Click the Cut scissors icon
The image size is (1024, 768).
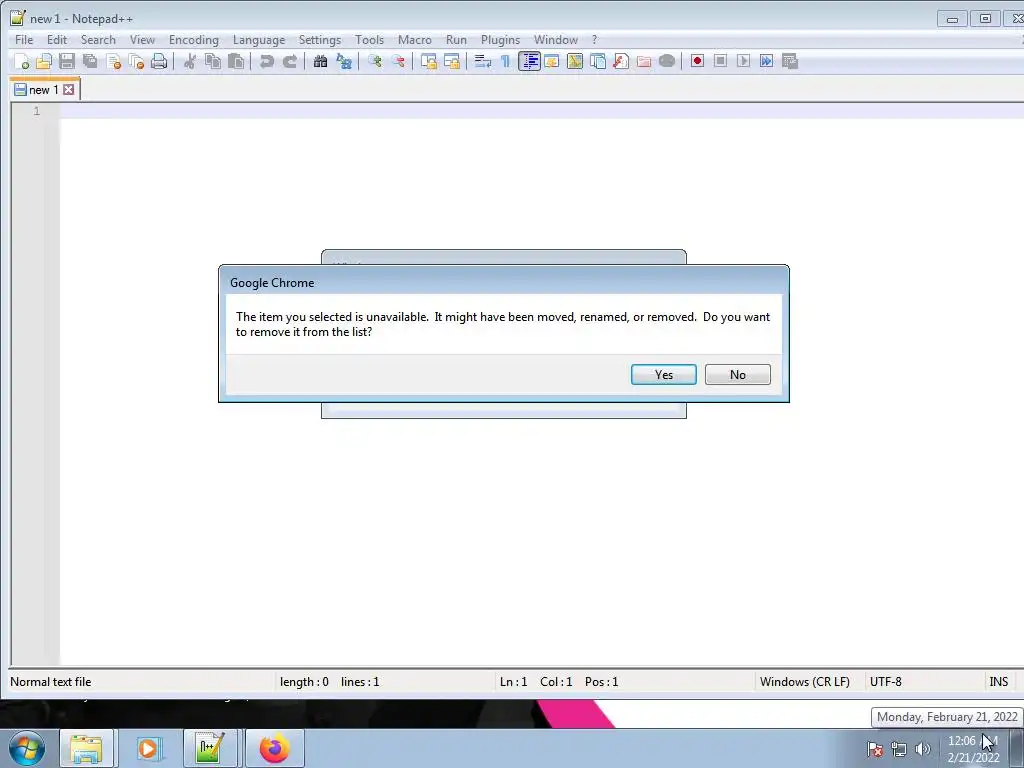tap(190, 61)
